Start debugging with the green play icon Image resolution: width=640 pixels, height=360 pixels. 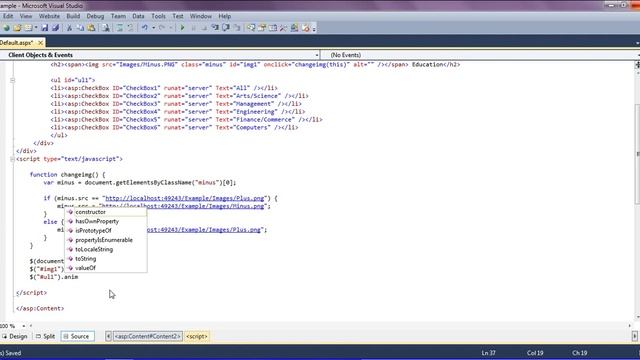click(182, 28)
